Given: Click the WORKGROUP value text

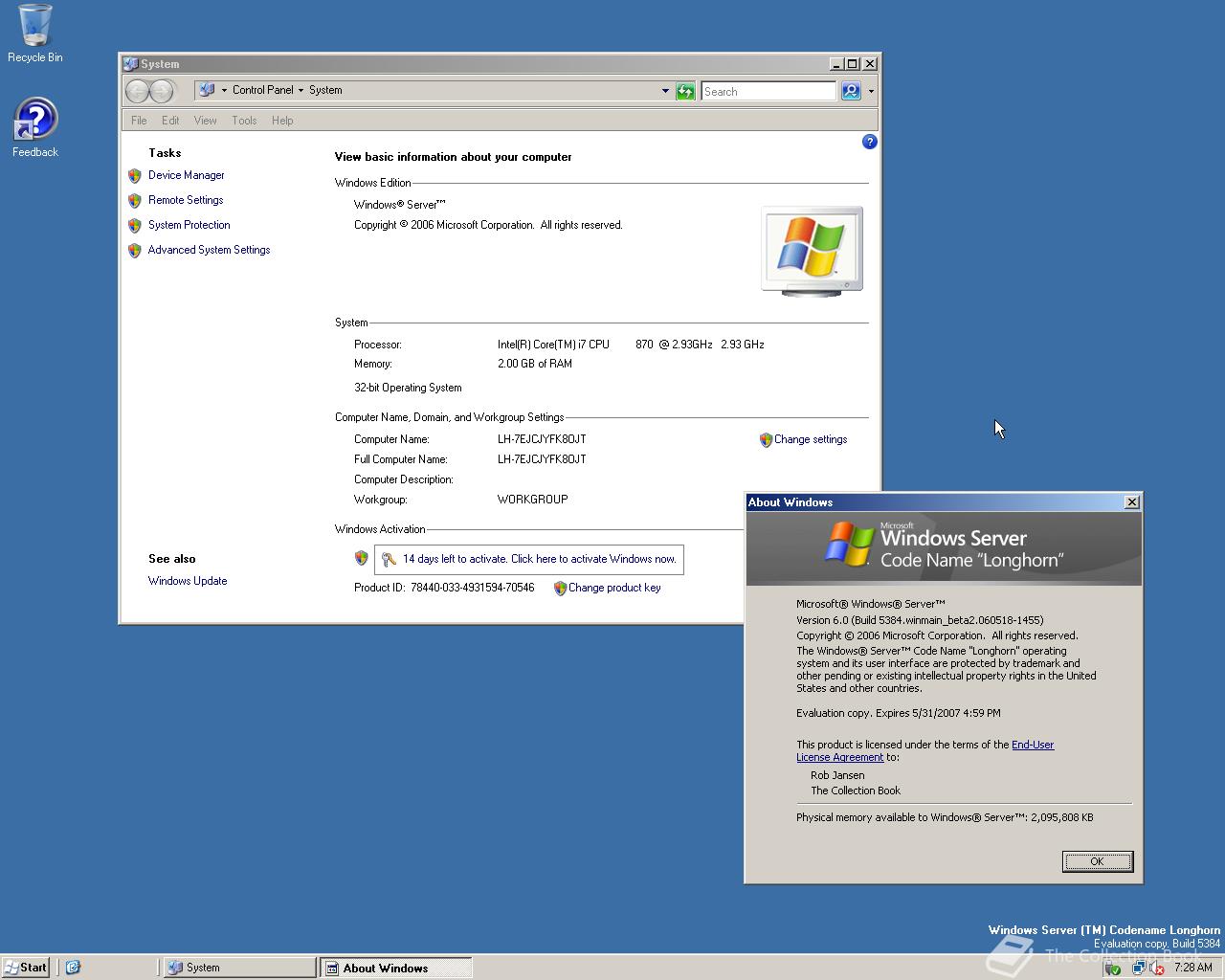Looking at the screenshot, I should point(532,500).
